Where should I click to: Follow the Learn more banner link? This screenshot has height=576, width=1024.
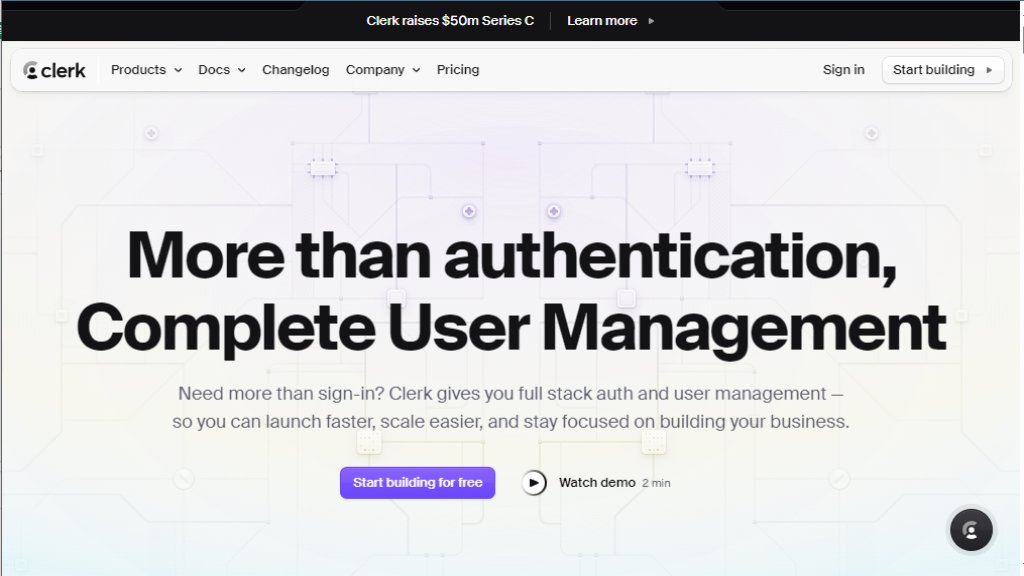[602, 21]
